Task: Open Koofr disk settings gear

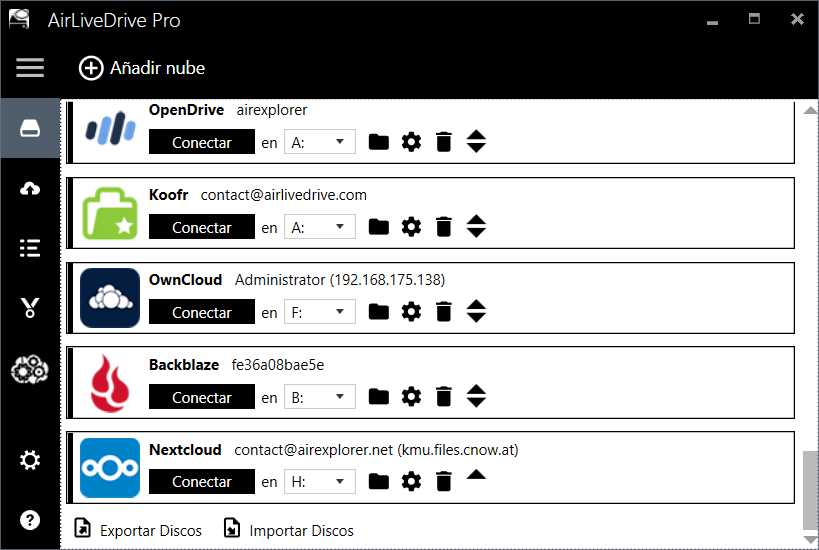Action: coord(411,227)
